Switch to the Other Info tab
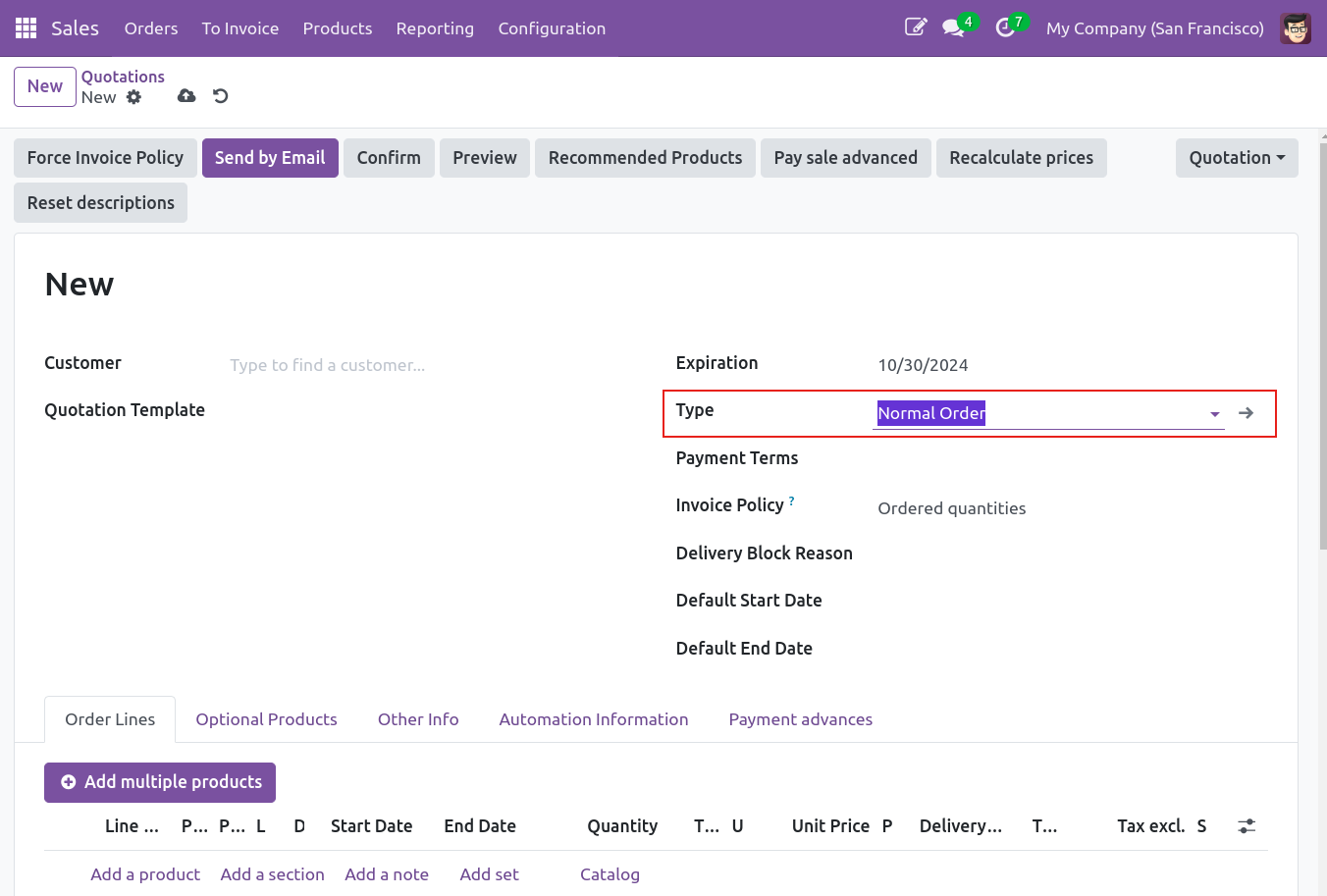This screenshot has width=1327, height=896. 418,719
